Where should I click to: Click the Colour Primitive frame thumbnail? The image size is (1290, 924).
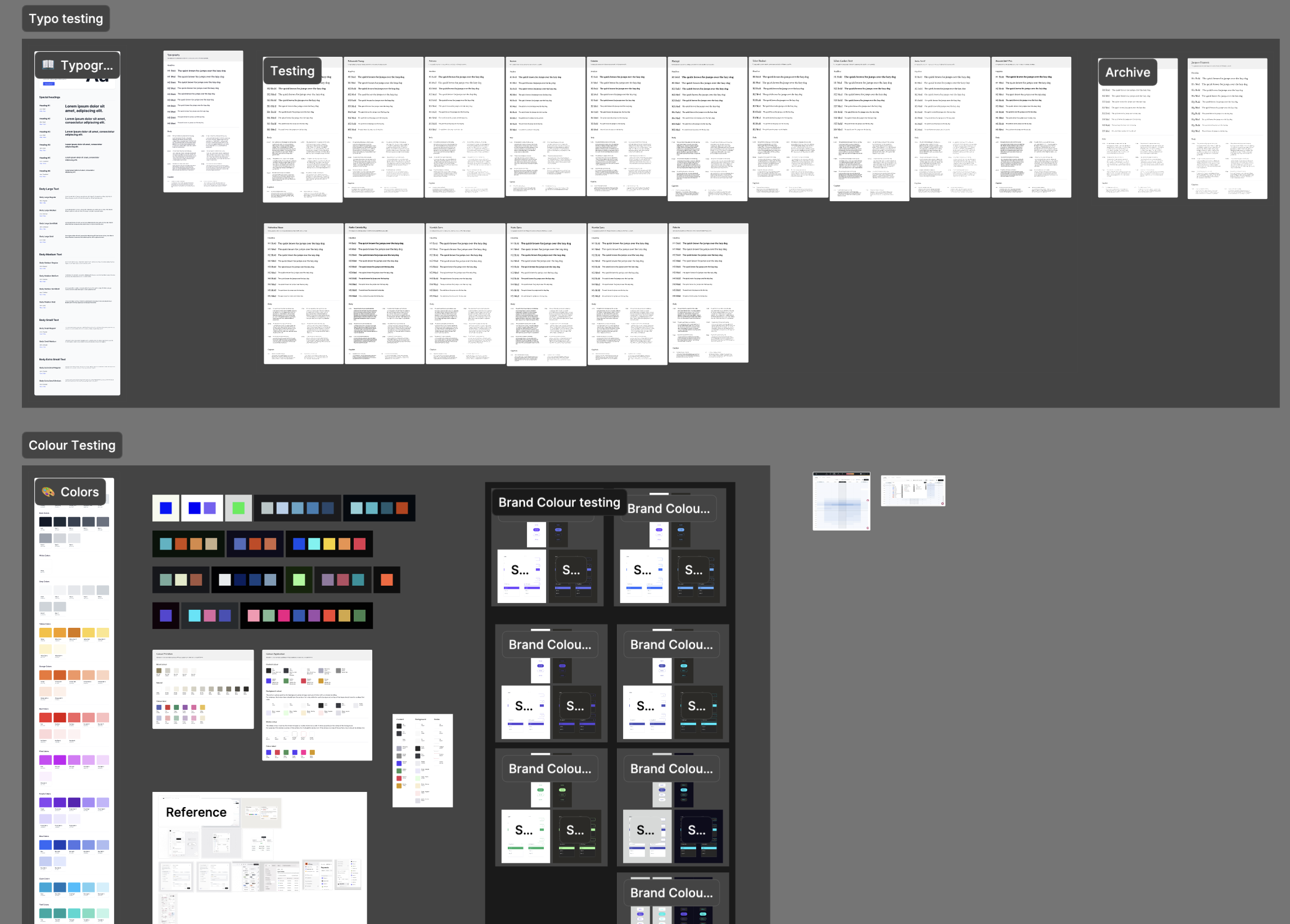tap(203, 689)
